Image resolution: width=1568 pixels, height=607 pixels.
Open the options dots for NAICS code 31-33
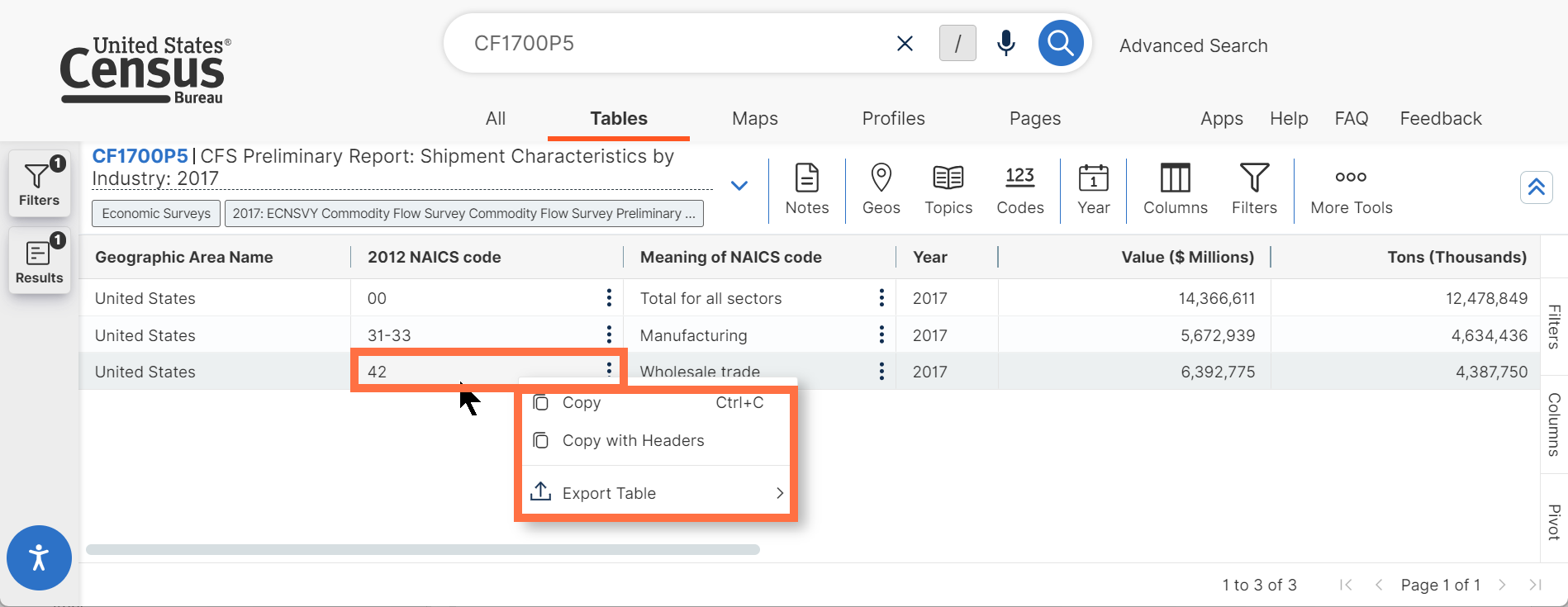(x=609, y=334)
